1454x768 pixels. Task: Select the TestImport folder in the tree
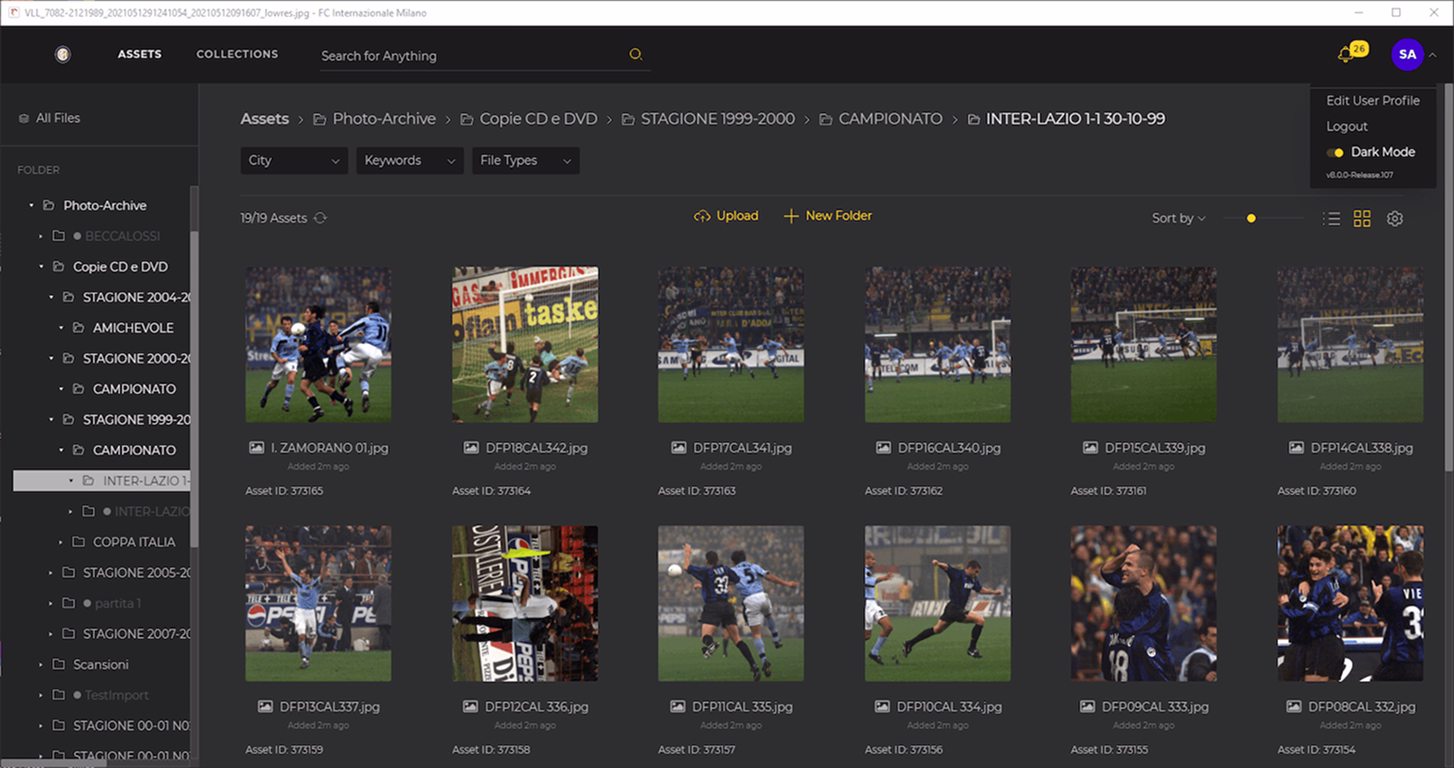click(x=116, y=695)
